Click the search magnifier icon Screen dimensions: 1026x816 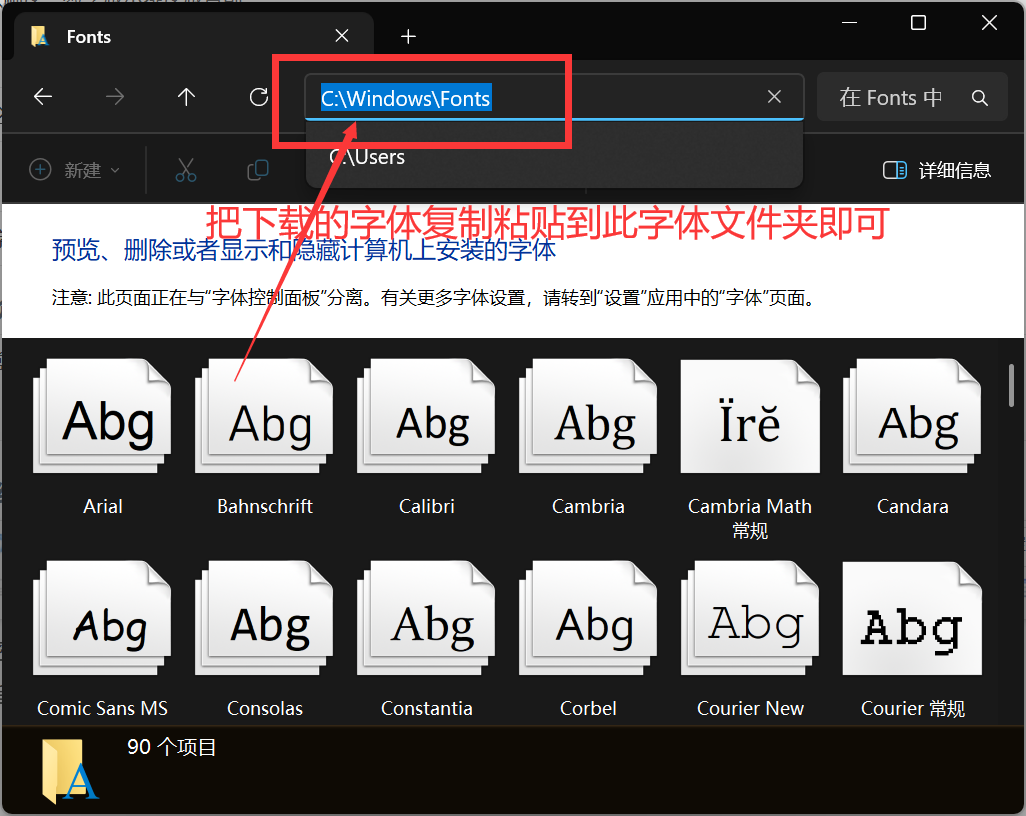pyautogui.click(x=980, y=98)
